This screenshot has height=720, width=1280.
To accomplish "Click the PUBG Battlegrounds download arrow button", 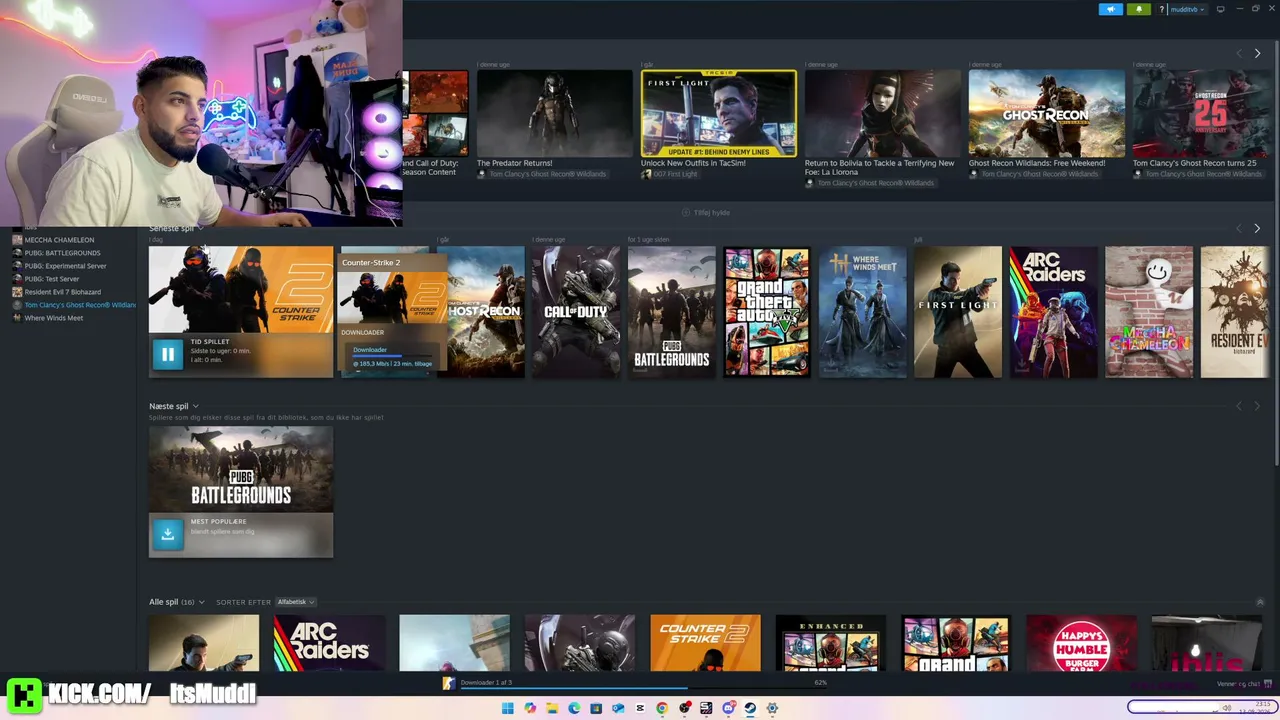I will coord(168,534).
